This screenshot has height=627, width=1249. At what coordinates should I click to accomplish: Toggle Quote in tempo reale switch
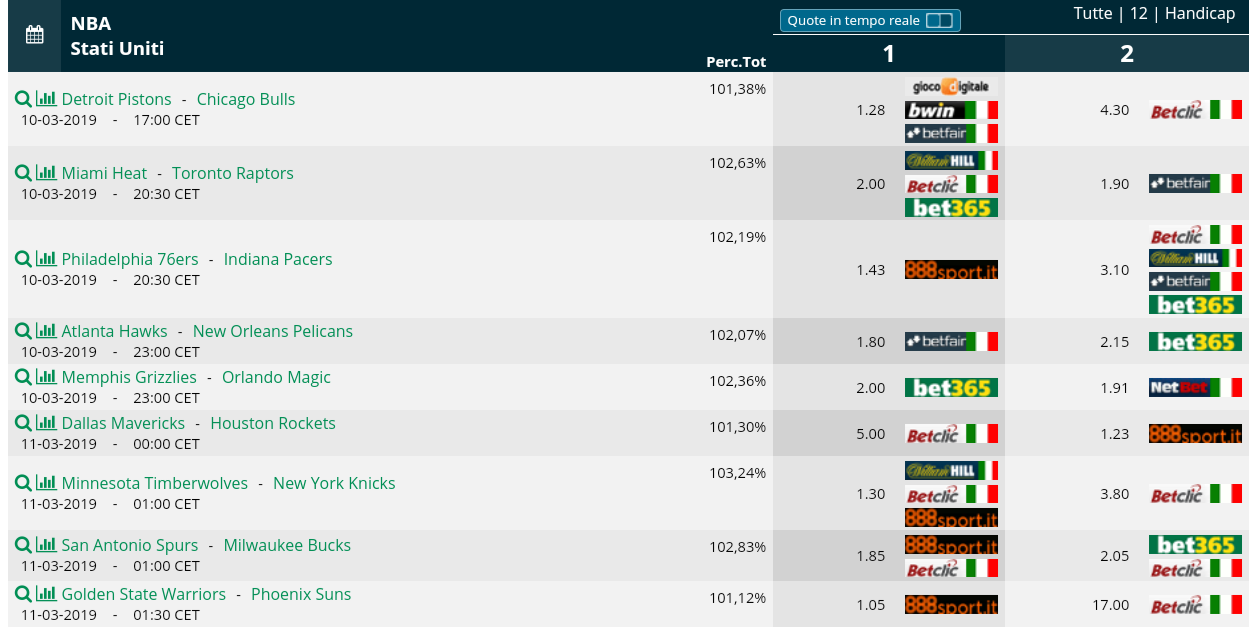point(870,20)
